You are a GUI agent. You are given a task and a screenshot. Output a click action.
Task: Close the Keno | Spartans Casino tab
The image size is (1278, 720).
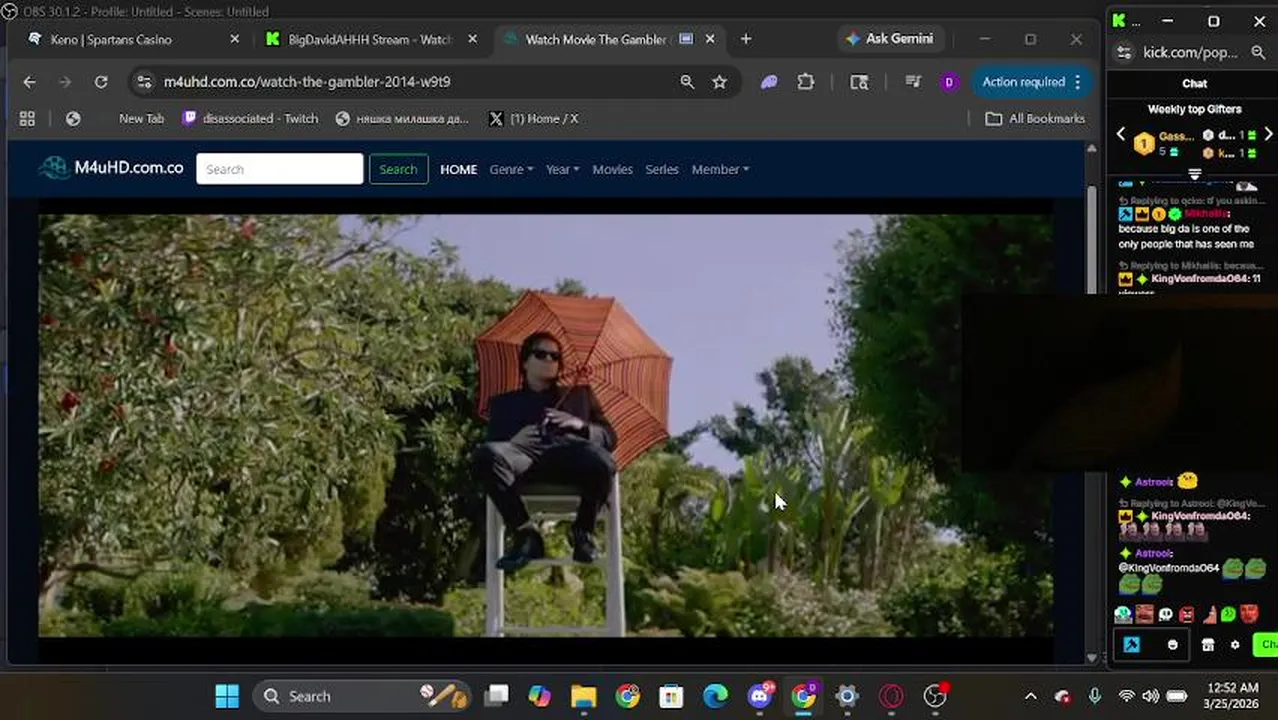[234, 39]
